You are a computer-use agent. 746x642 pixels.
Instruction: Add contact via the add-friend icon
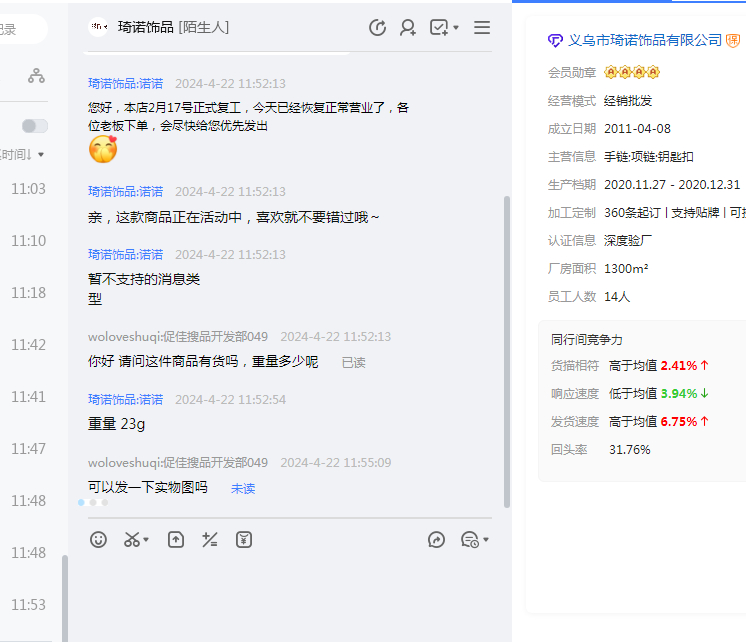(408, 28)
